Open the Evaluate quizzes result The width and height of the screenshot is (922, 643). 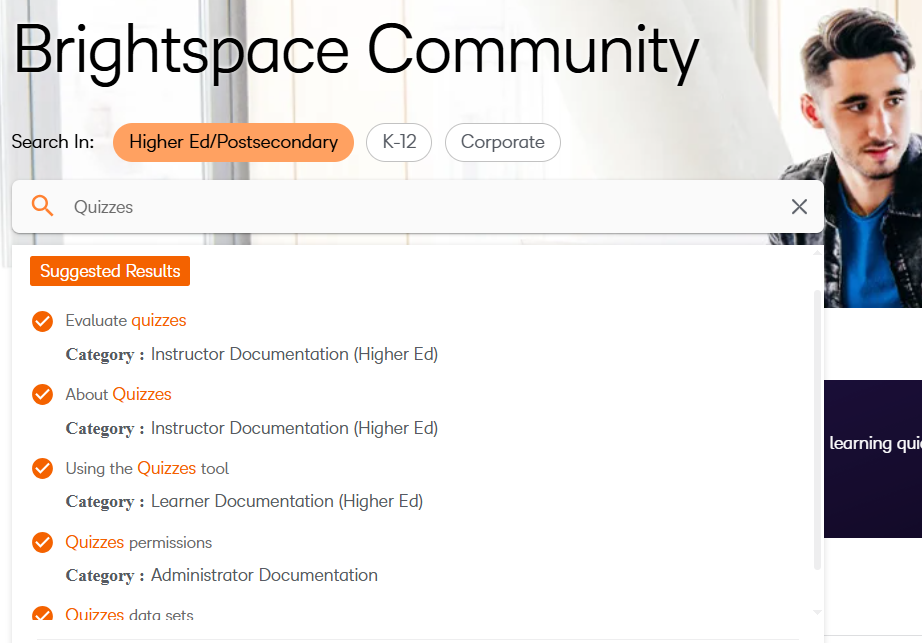pyautogui.click(x=126, y=320)
